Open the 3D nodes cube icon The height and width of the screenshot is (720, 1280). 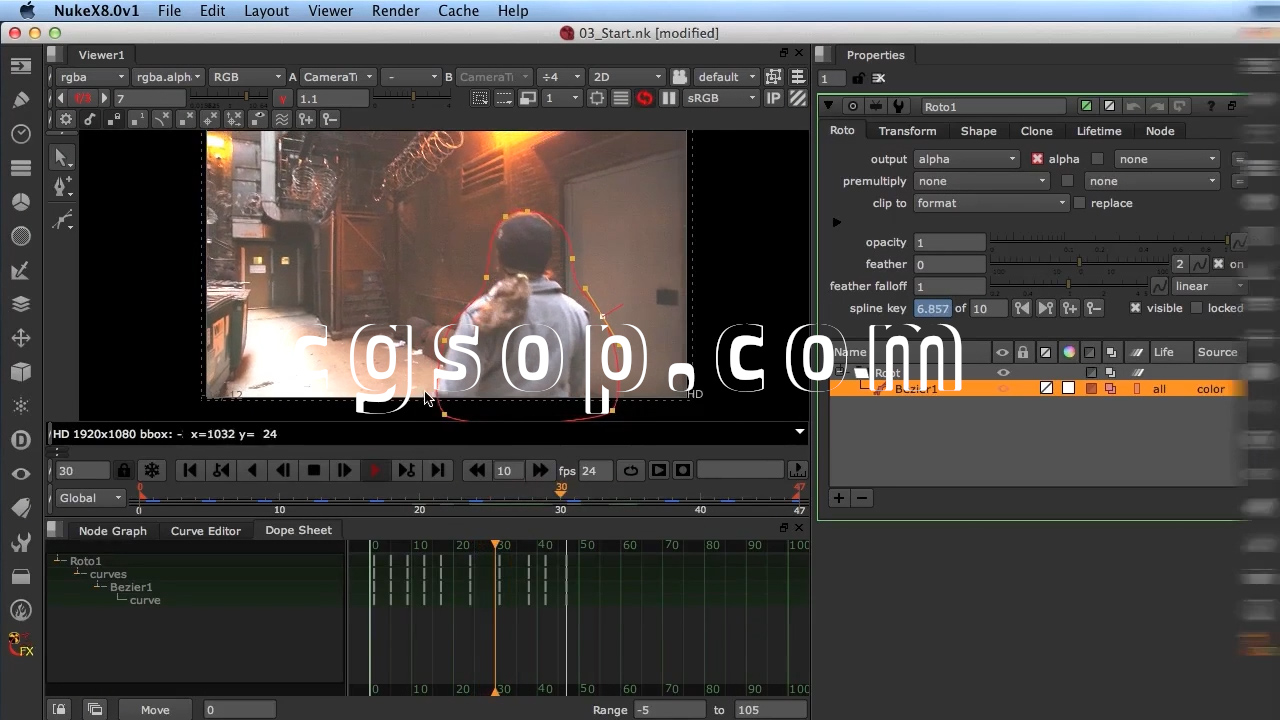point(21,372)
